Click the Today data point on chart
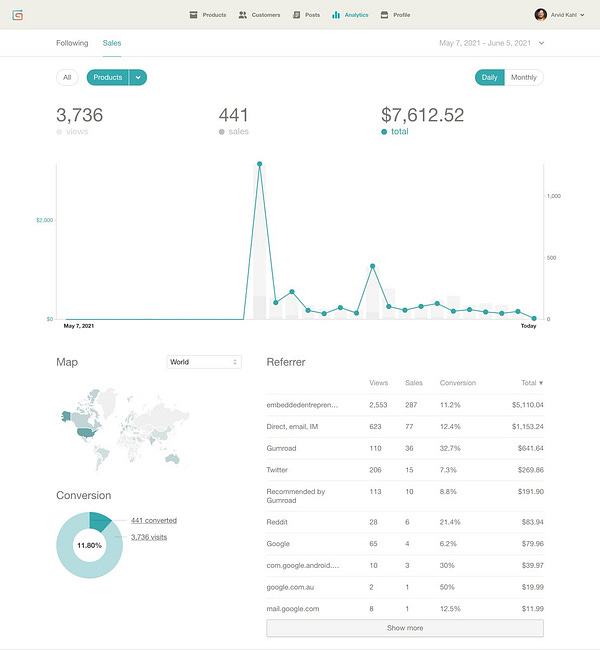This screenshot has height=650, width=600. (534, 318)
